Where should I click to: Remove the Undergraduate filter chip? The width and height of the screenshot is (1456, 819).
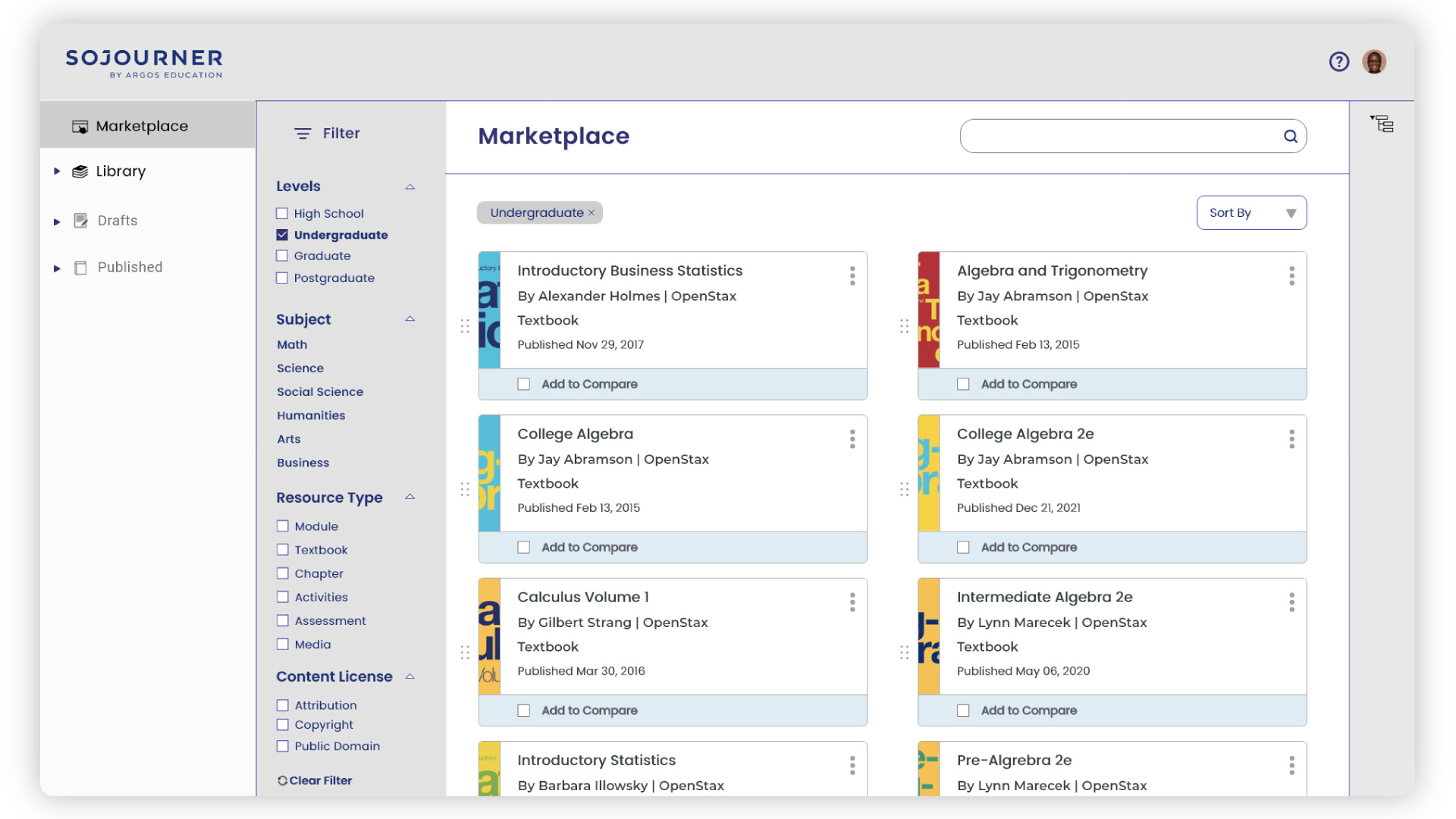pos(591,213)
